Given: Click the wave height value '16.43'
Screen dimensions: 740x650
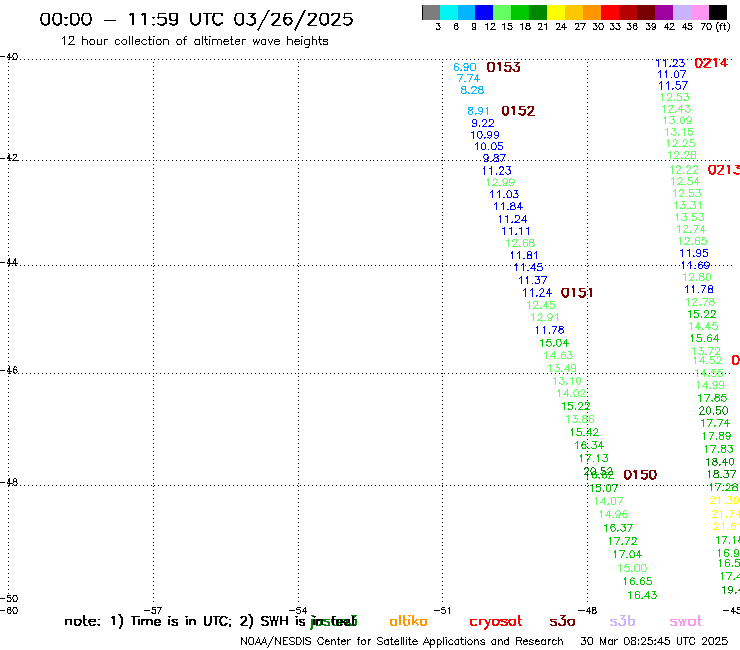Looking at the screenshot, I should pos(642,595).
